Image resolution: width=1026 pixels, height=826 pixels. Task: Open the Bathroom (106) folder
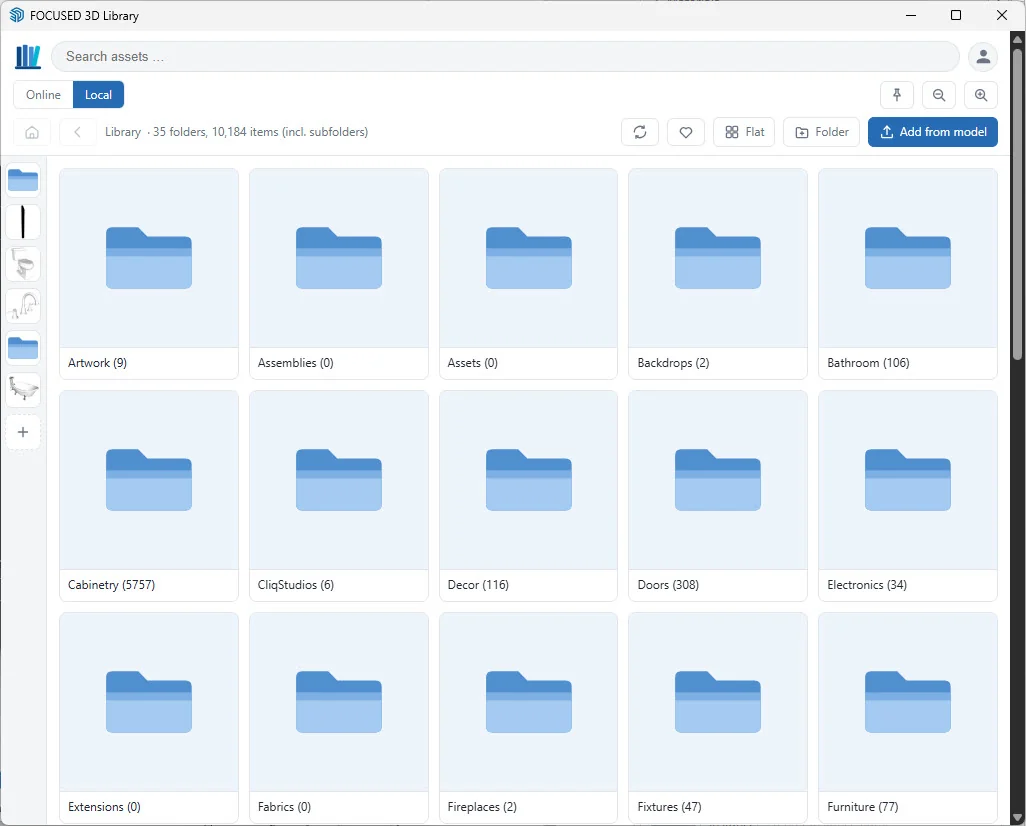(x=908, y=274)
